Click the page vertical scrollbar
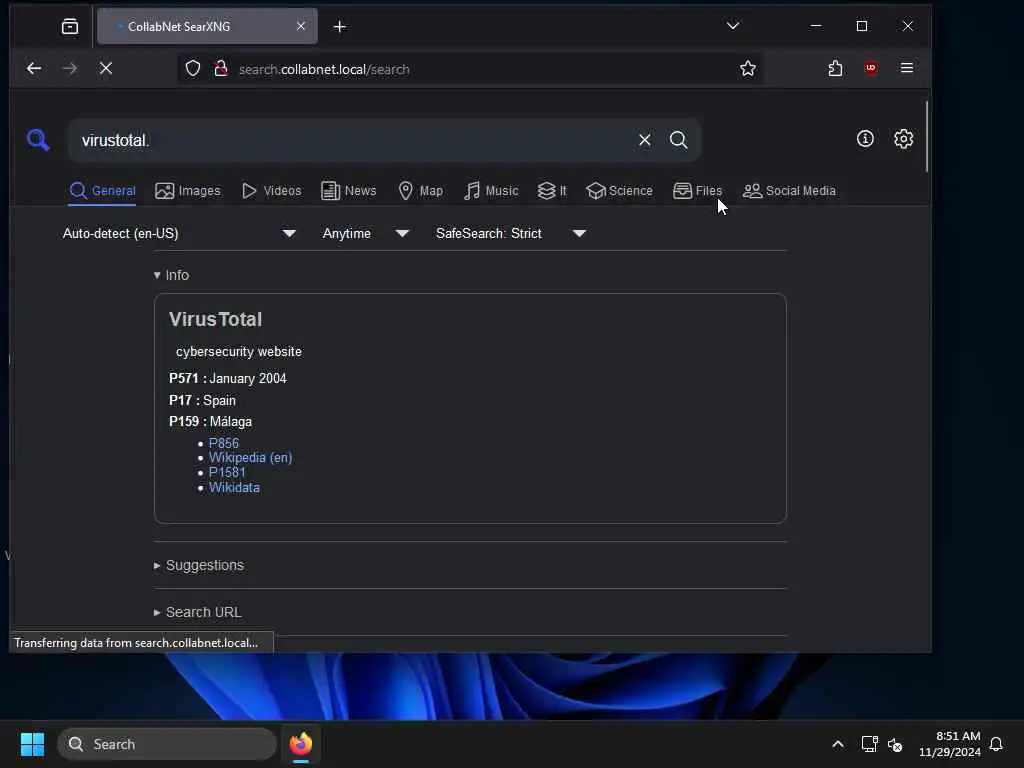 coord(926,136)
